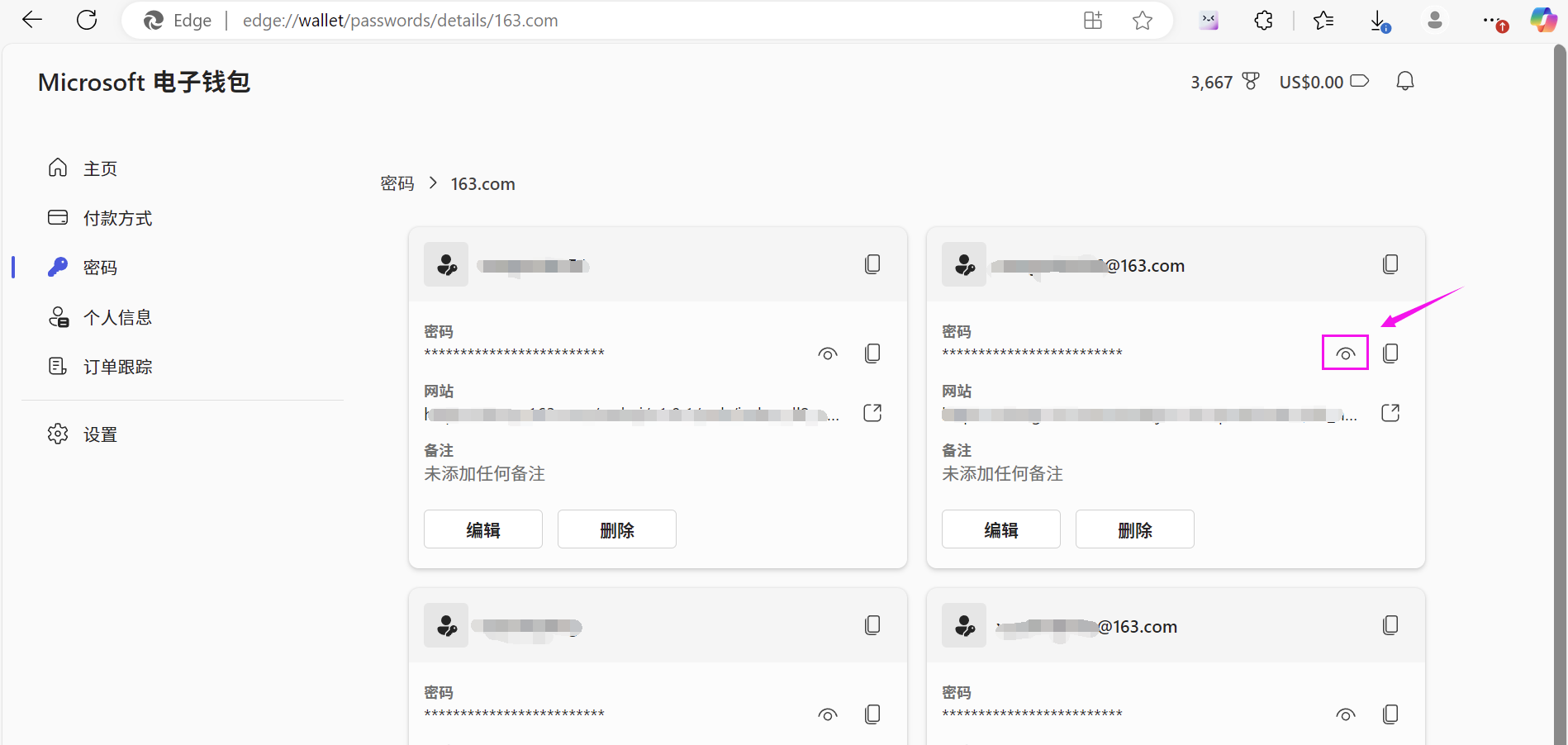The height and width of the screenshot is (745, 1568).
Task: Reveal password in the highlighted @163.com card
Action: click(1345, 354)
